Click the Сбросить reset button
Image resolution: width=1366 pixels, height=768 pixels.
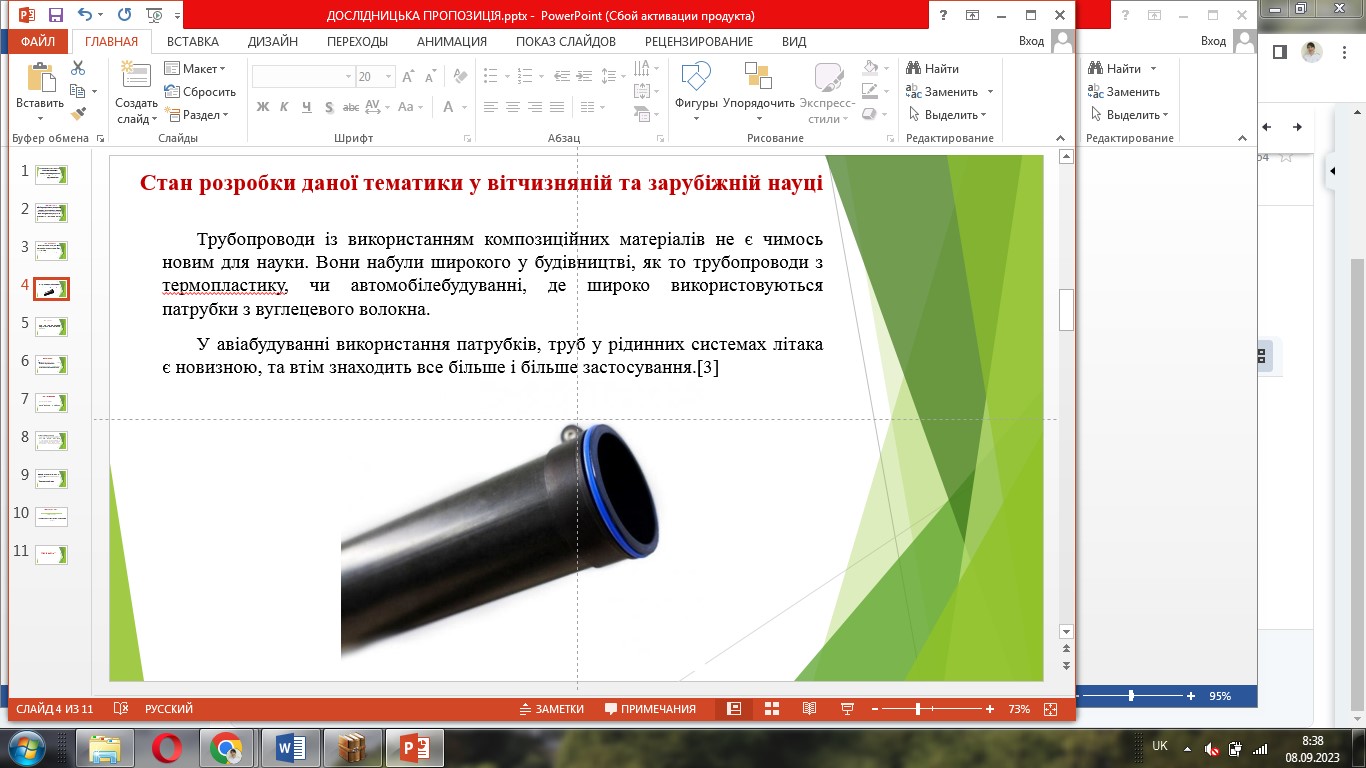point(200,91)
